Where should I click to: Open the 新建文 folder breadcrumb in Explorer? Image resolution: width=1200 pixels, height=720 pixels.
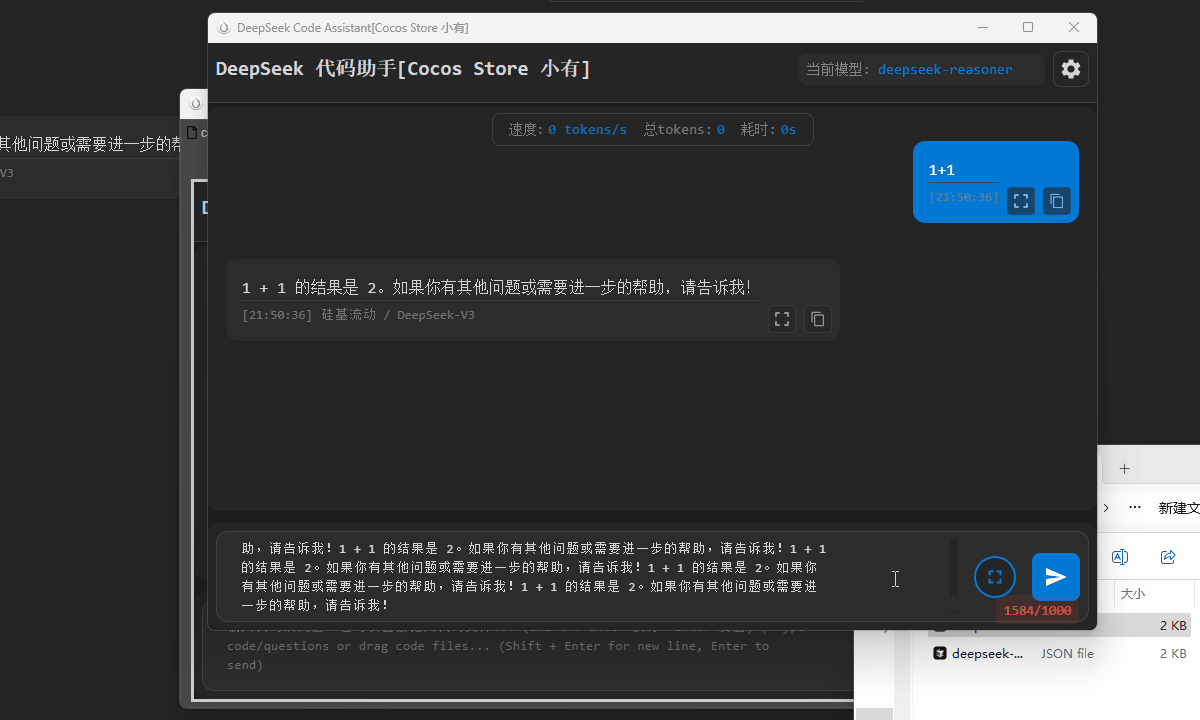tap(1179, 508)
